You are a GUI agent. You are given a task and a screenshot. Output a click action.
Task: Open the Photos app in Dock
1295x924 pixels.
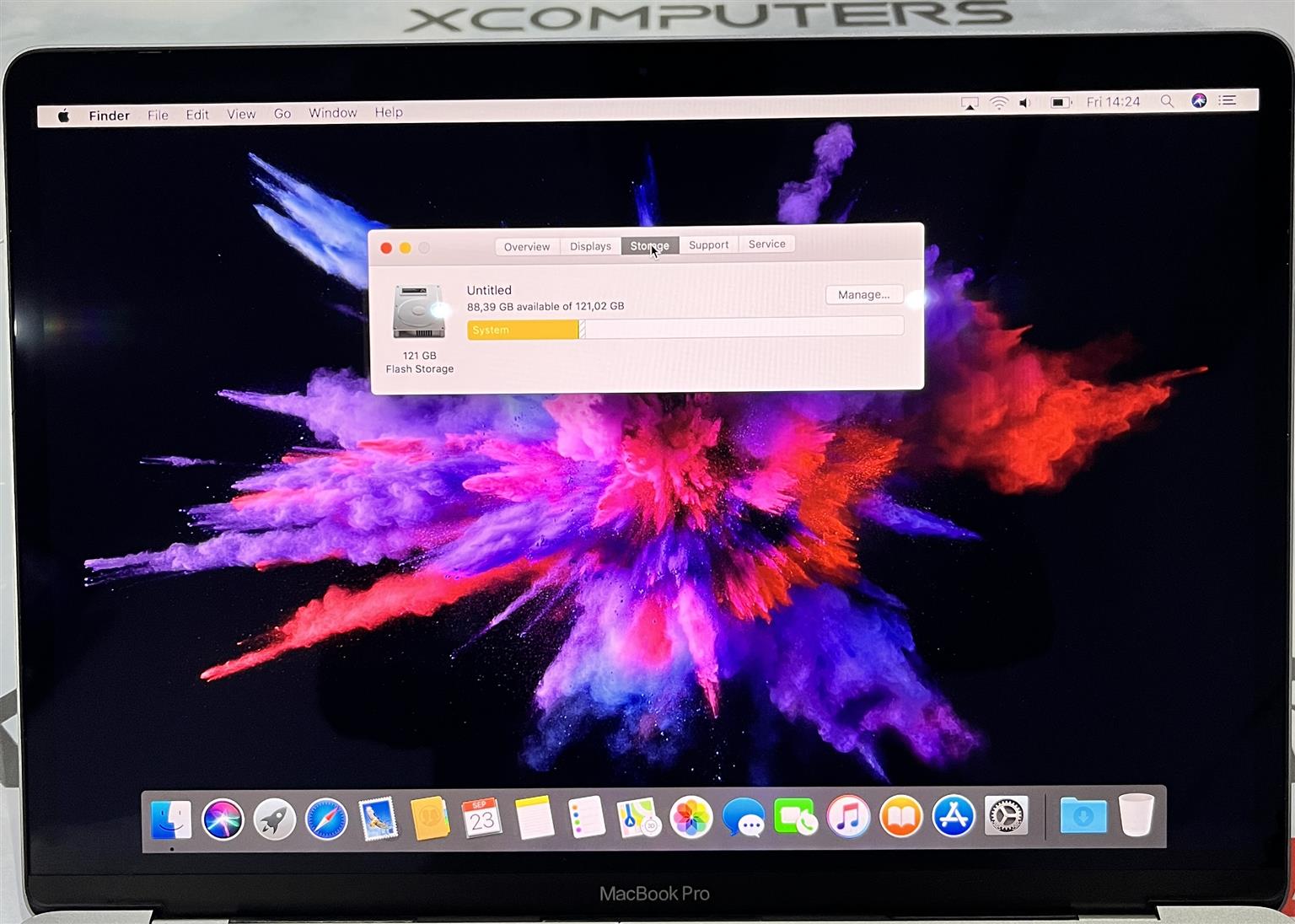pos(690,818)
